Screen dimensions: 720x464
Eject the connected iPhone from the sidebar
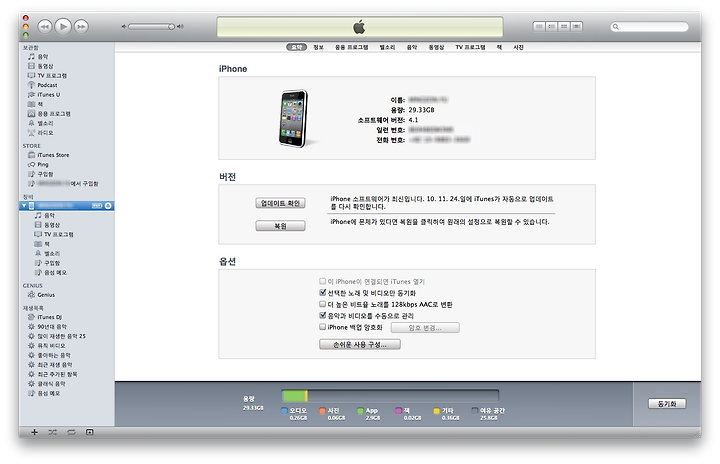(x=108, y=206)
